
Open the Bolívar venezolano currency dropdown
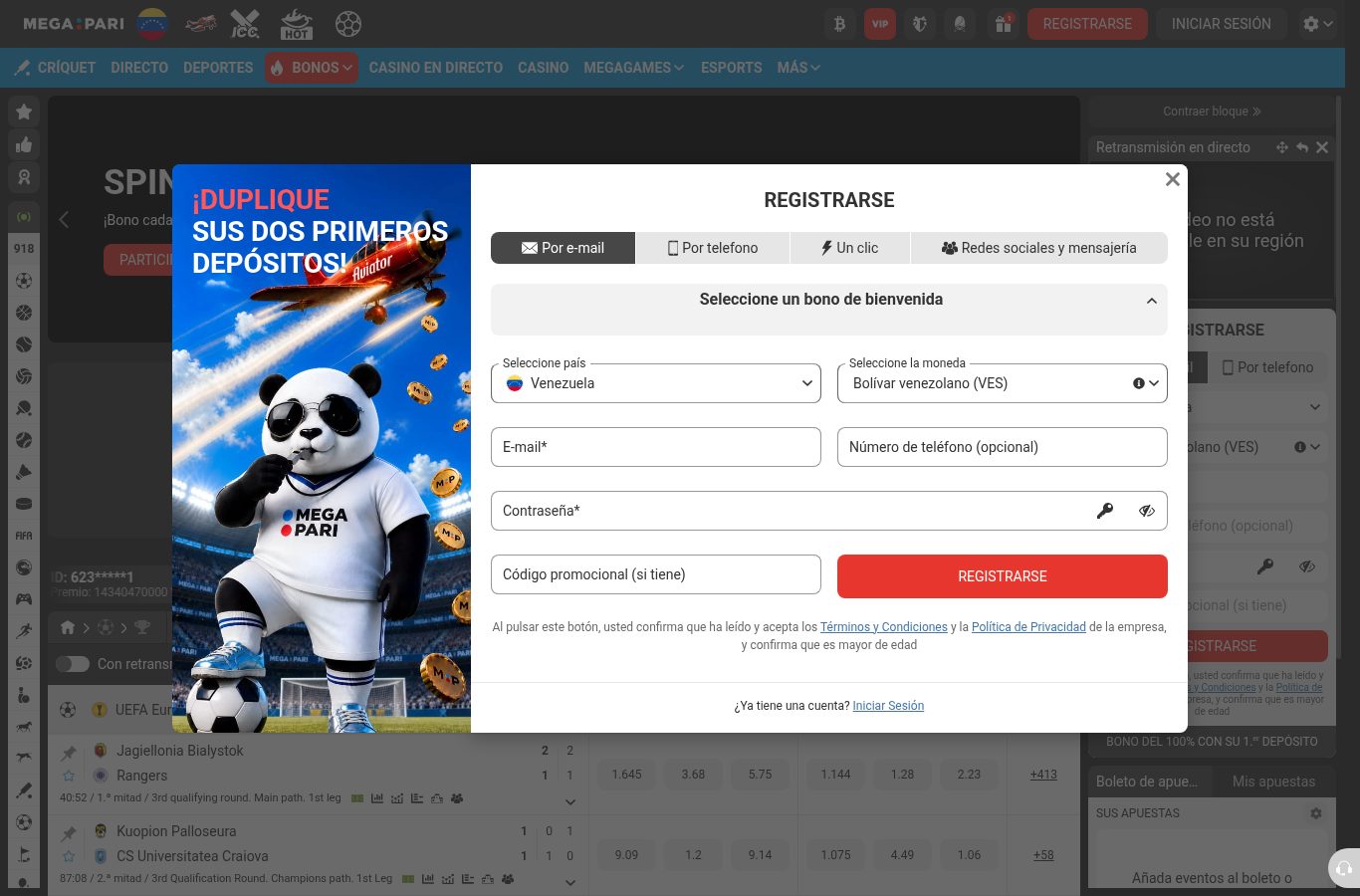coord(1003,383)
